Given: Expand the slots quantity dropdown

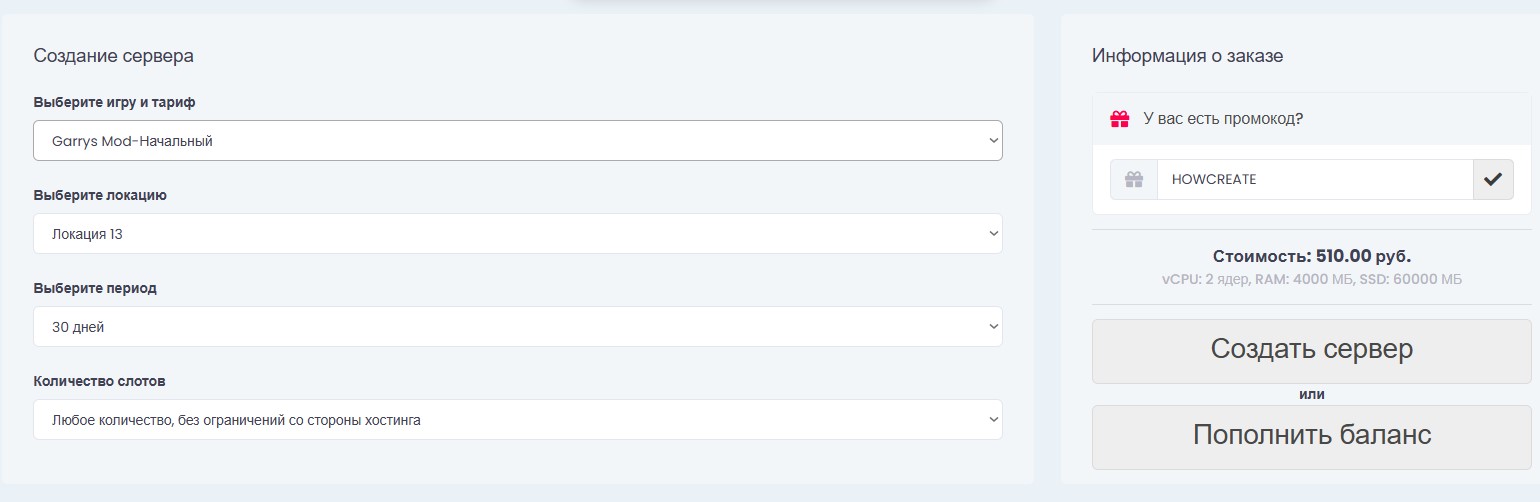Looking at the screenshot, I should pos(517,420).
